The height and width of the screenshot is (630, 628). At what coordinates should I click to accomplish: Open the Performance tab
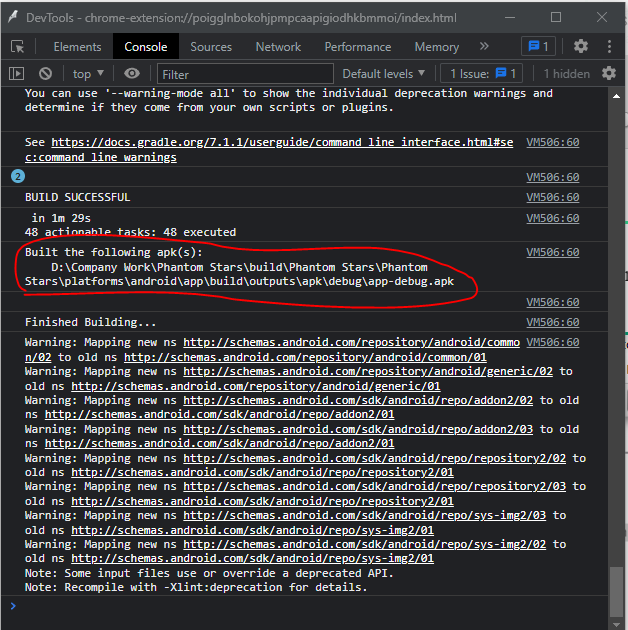point(358,47)
